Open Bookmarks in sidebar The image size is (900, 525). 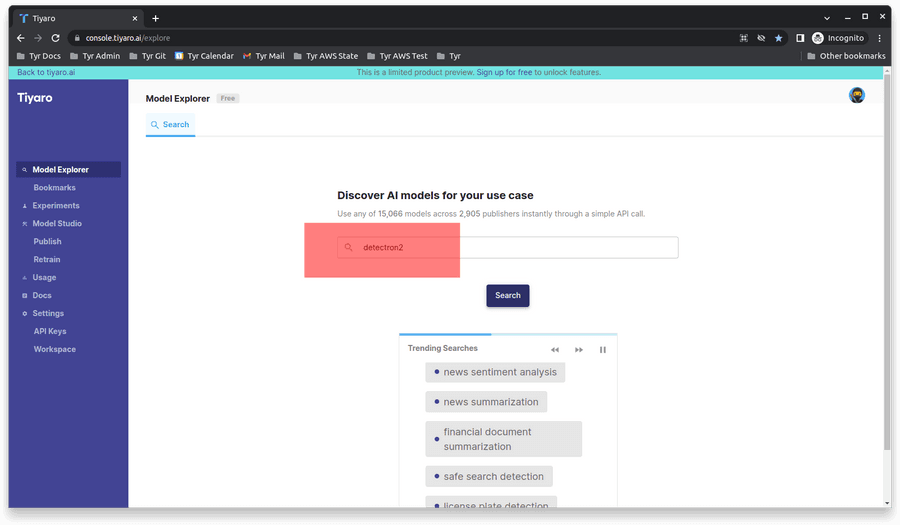(55, 188)
